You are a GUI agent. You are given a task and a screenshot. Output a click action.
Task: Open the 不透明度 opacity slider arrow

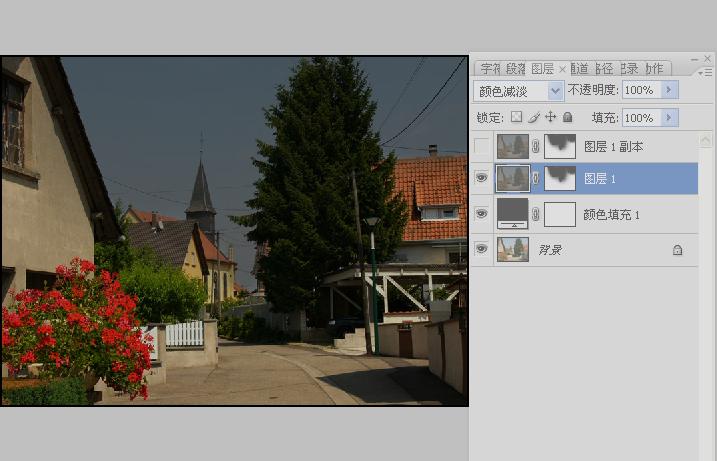pos(669,90)
